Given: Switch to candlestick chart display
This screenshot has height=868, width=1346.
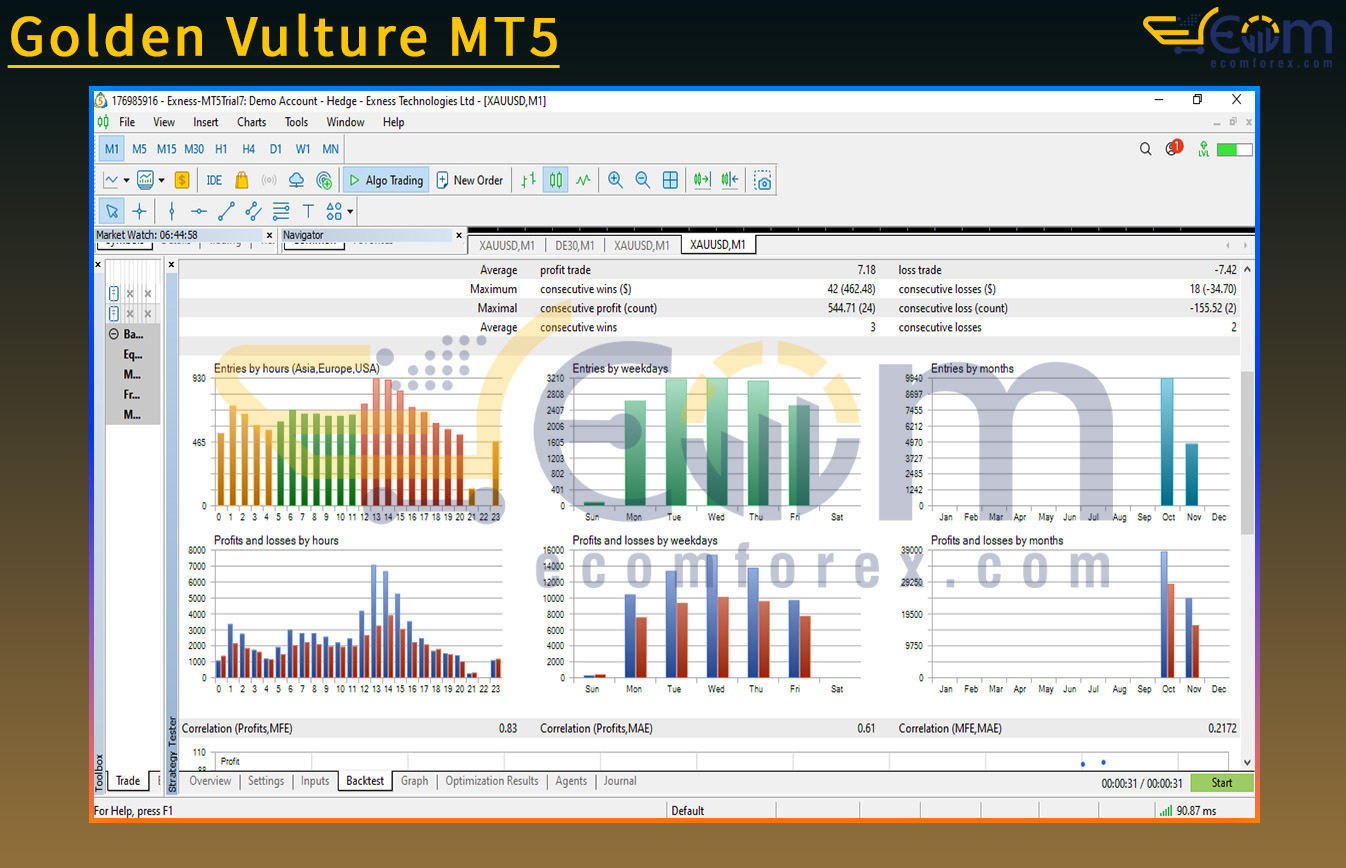Looking at the screenshot, I should 555,180.
